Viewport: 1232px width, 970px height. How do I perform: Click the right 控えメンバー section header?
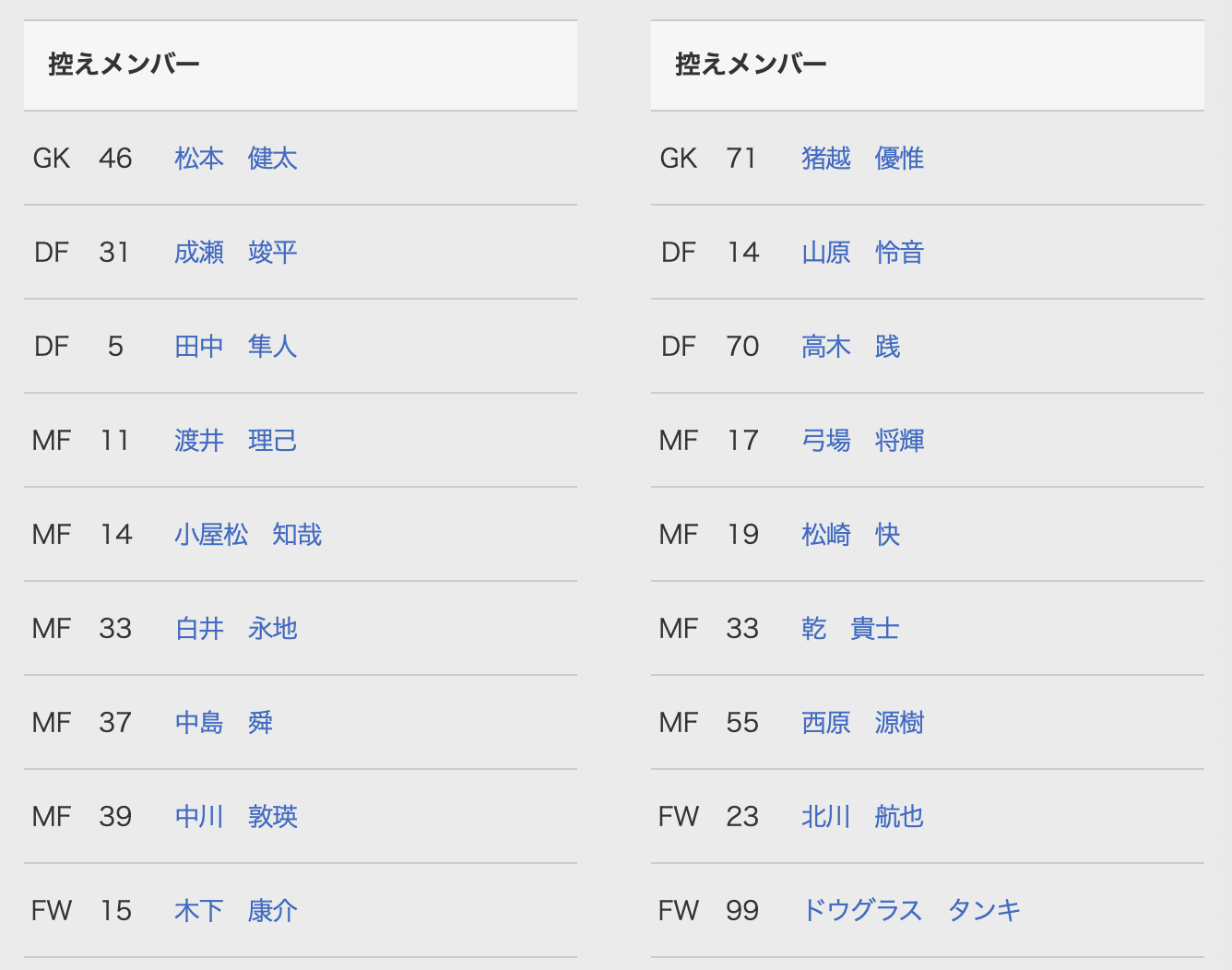coord(752,65)
